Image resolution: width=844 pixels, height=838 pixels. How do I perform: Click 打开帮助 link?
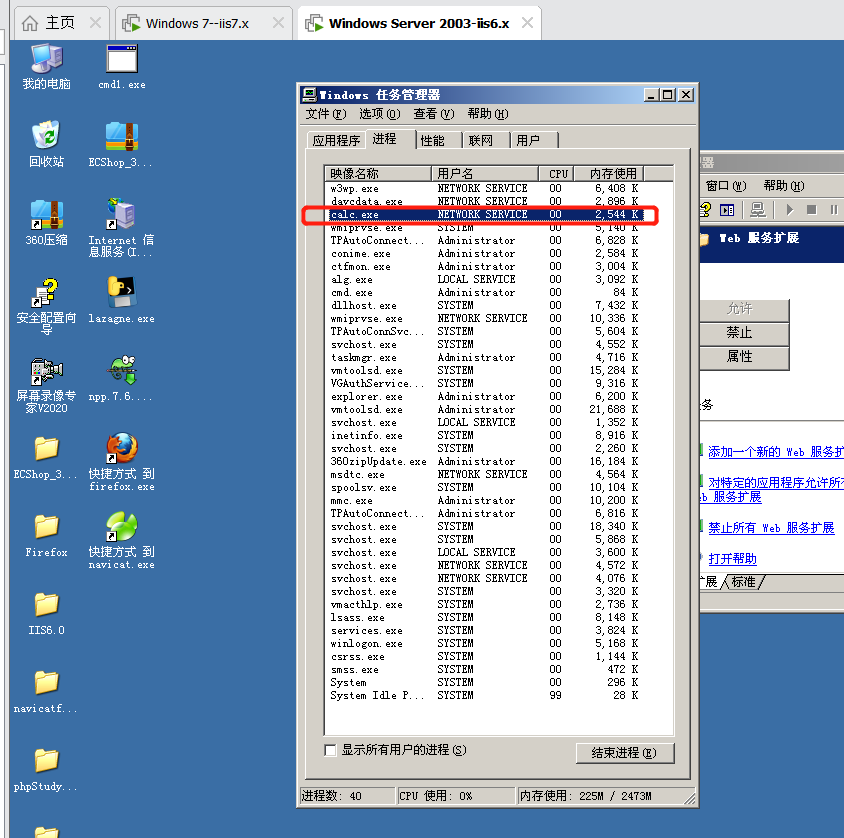(732, 559)
